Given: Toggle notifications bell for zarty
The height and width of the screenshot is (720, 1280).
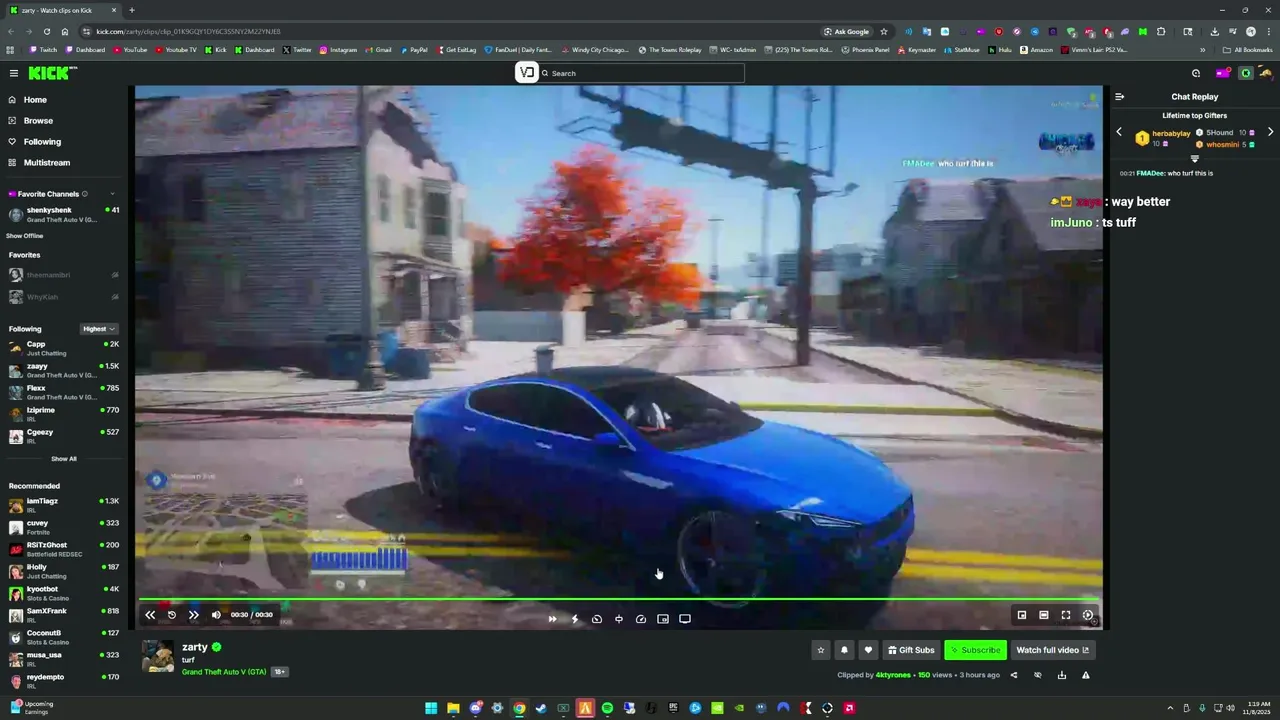Looking at the screenshot, I should (x=844, y=650).
